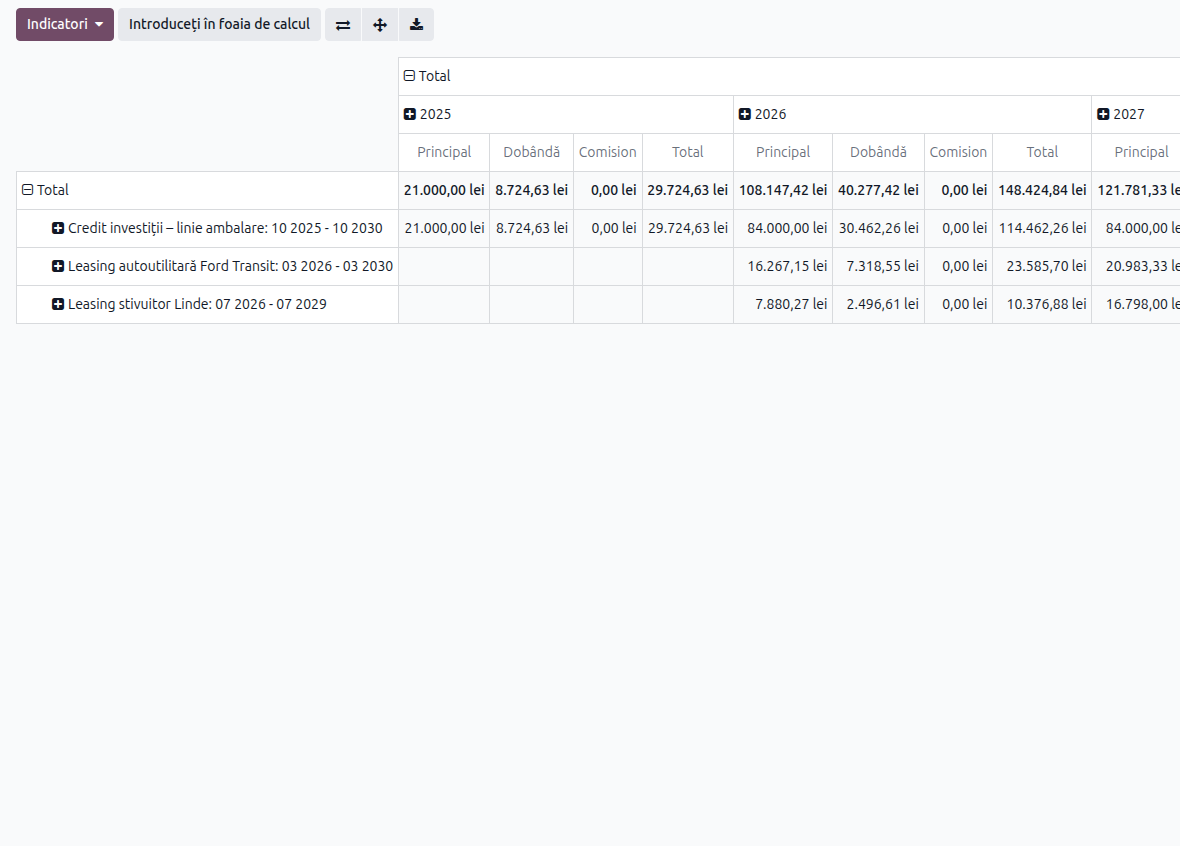The width and height of the screenshot is (1180, 846).
Task: Select the 40.277,42 lei cell
Action: point(878,190)
